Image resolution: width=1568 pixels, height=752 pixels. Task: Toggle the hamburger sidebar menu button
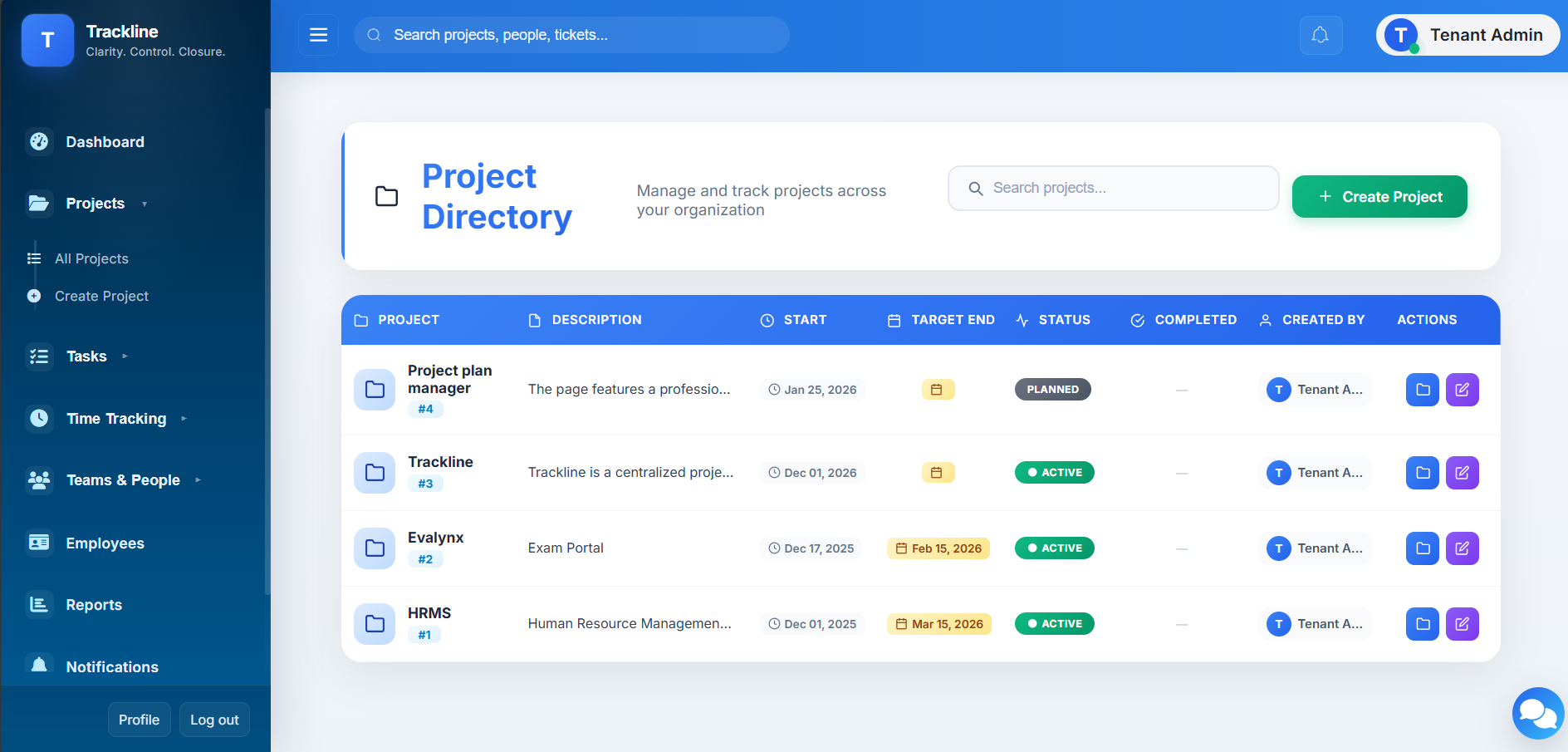(x=318, y=35)
